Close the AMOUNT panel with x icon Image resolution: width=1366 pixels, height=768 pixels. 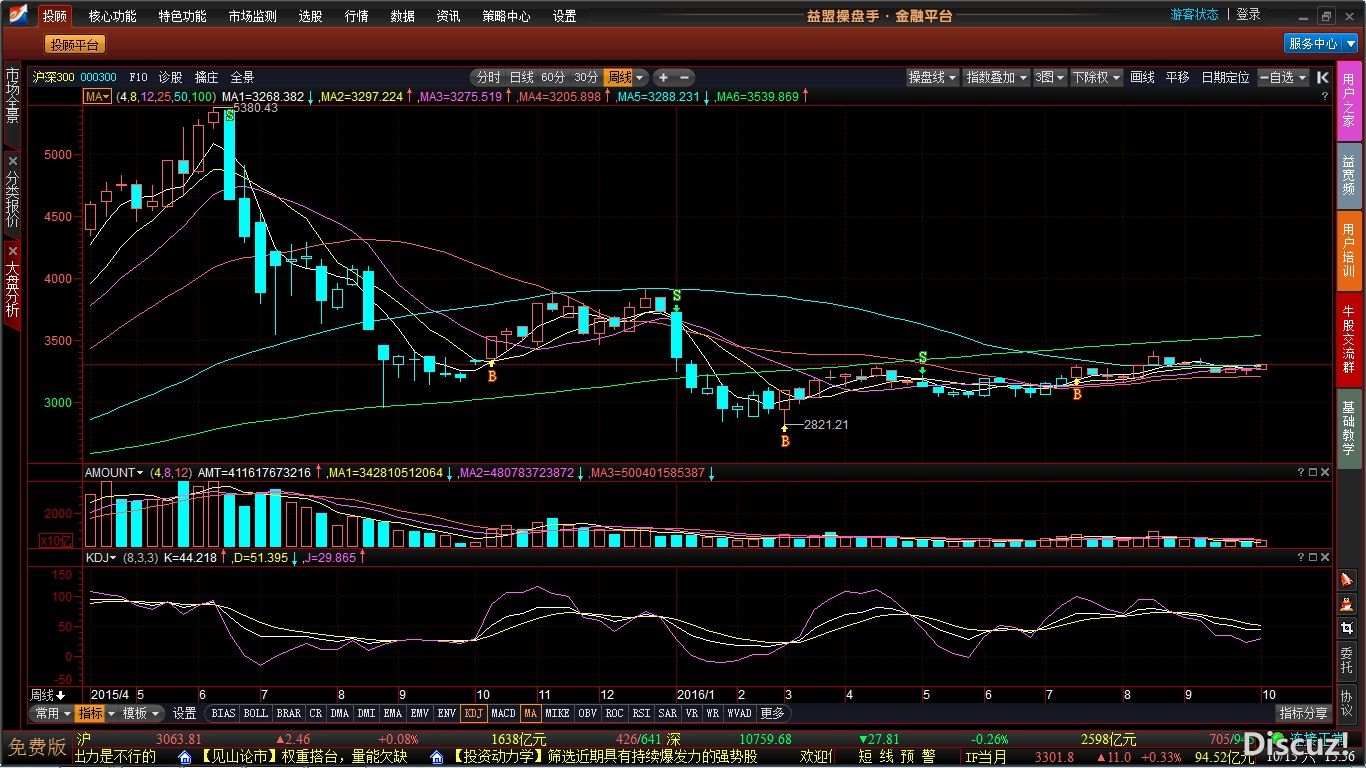click(x=1325, y=472)
